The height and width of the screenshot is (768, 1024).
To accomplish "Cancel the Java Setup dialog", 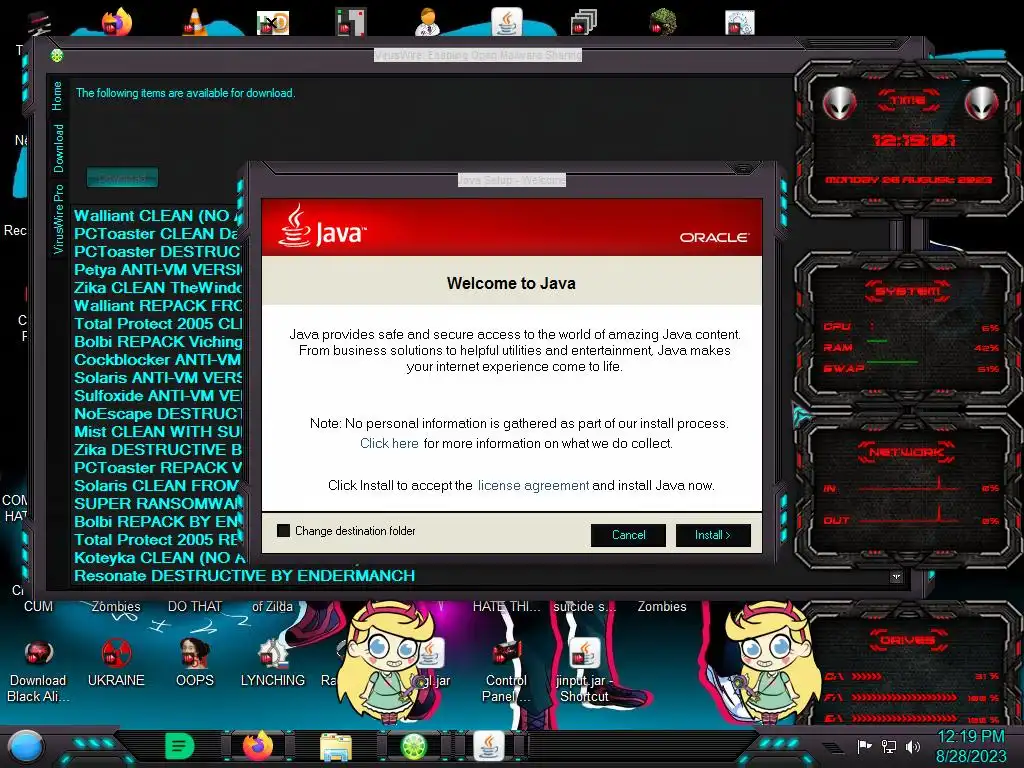I will tap(628, 535).
